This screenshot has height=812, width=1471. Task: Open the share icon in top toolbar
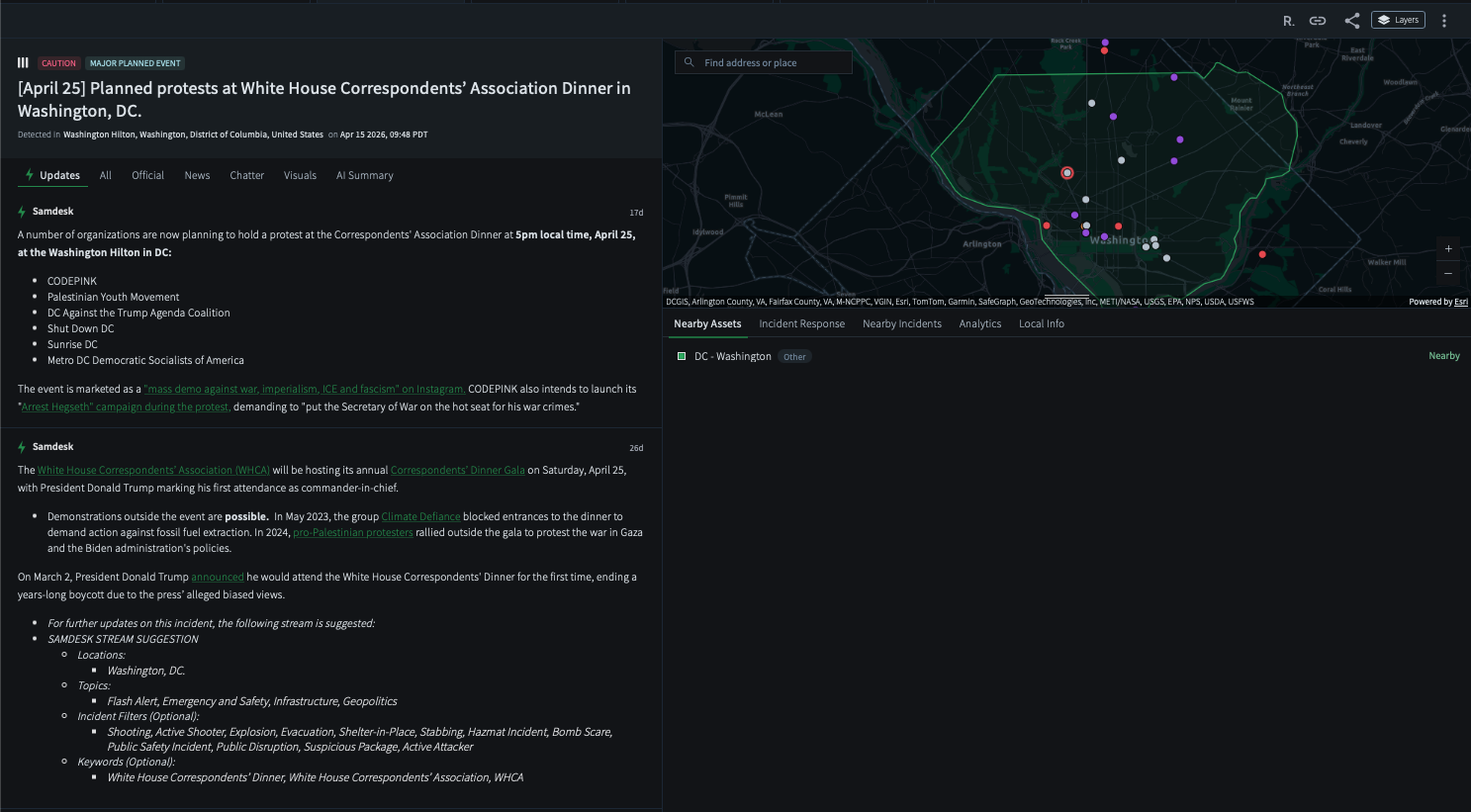click(1352, 21)
